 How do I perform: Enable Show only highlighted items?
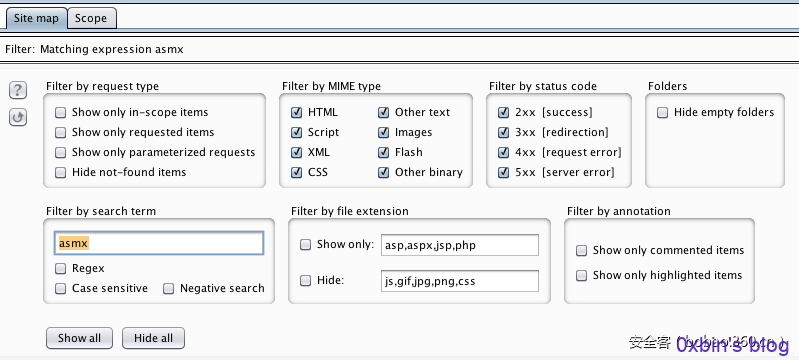[x=581, y=275]
